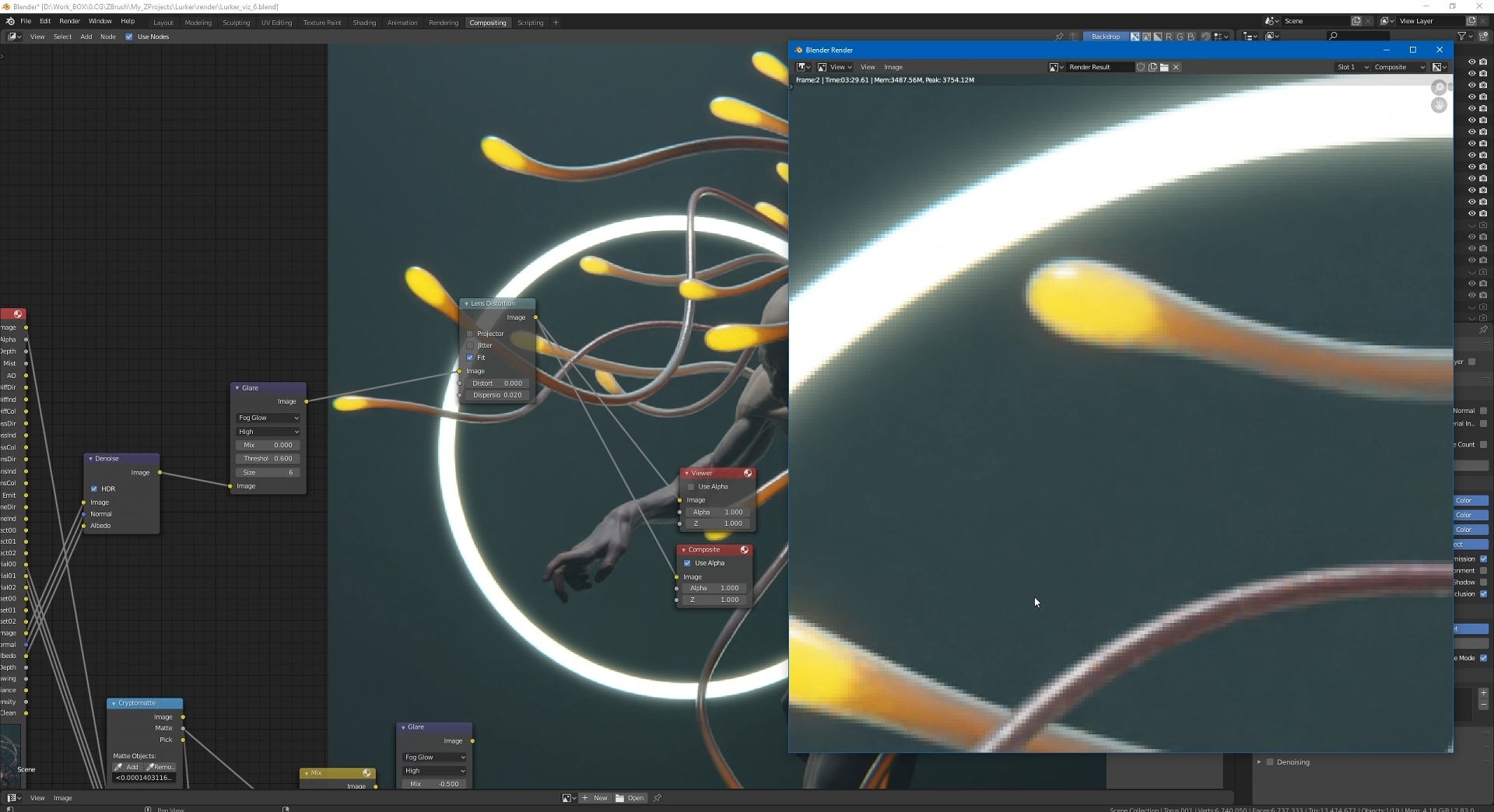Screen dimensions: 1494x812
Task: Click the Add eyedropper in Cryptomatte node
Action: [x=126, y=767]
